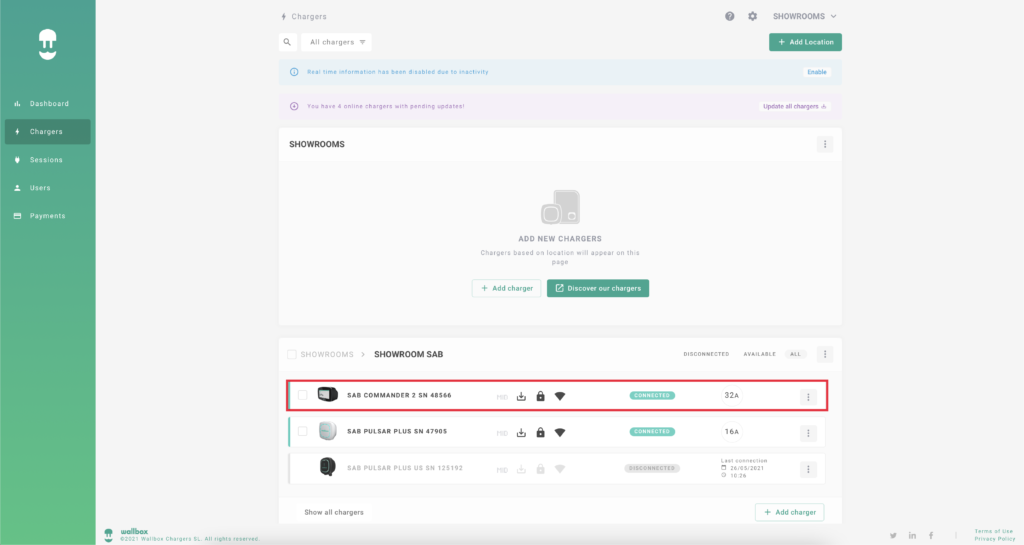Click the download icon for SAB Pulsar Plus SN 47905
Image resolution: width=1024 pixels, height=545 pixels.
(x=521, y=433)
